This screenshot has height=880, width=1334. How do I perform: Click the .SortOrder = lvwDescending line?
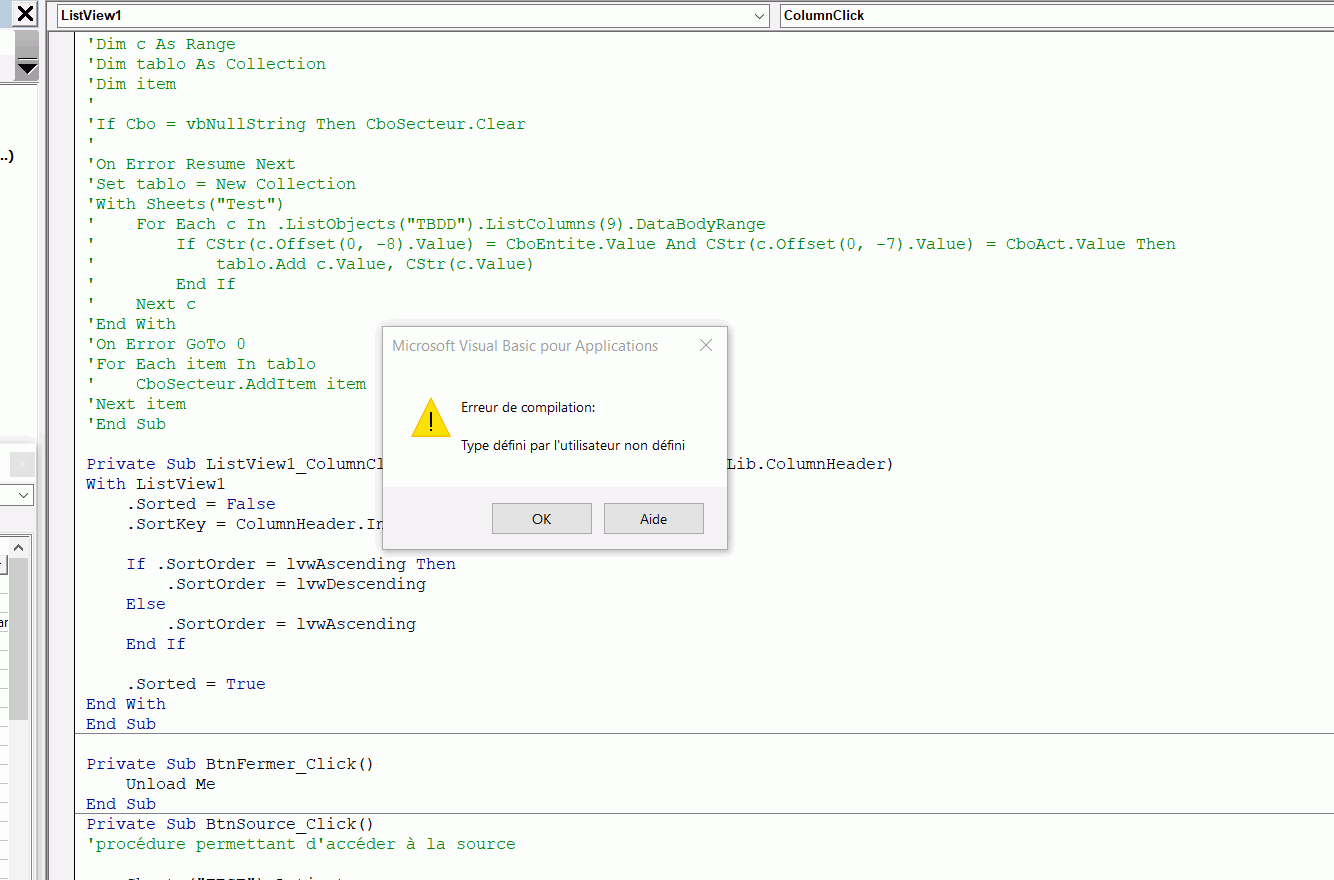[x=295, y=584]
